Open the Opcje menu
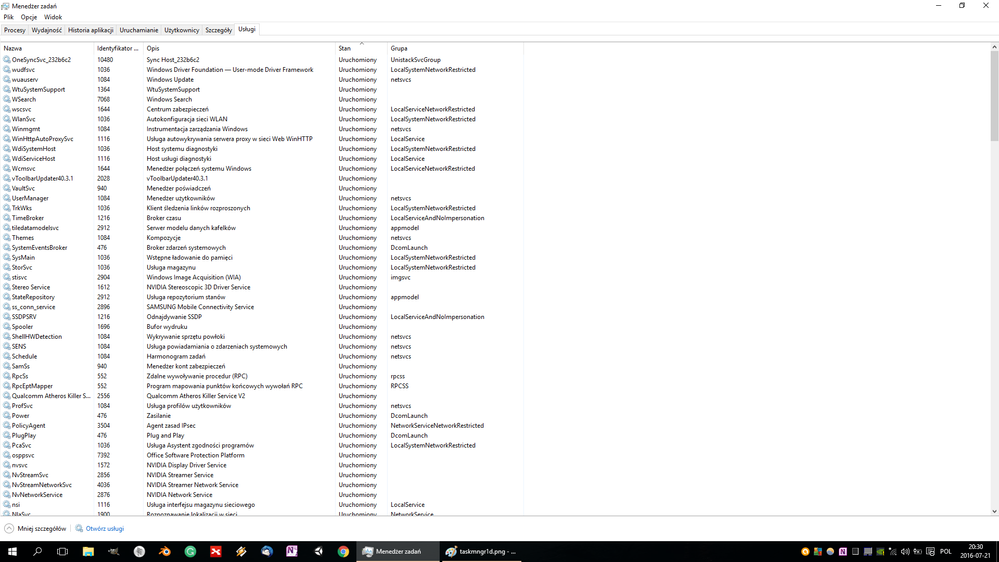 pyautogui.click(x=29, y=17)
